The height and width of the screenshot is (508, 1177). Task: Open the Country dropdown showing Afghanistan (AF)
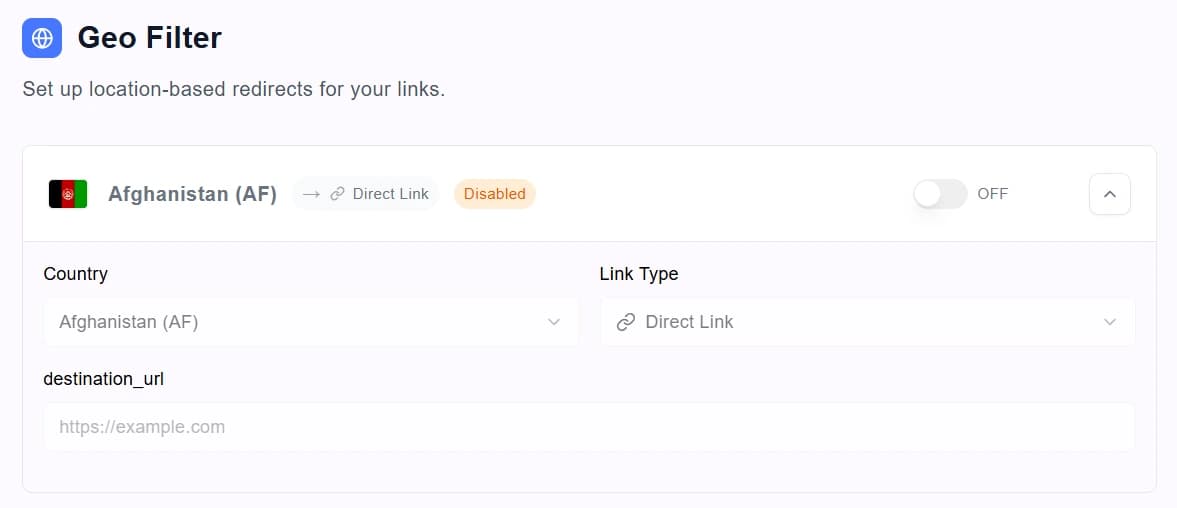(x=312, y=322)
